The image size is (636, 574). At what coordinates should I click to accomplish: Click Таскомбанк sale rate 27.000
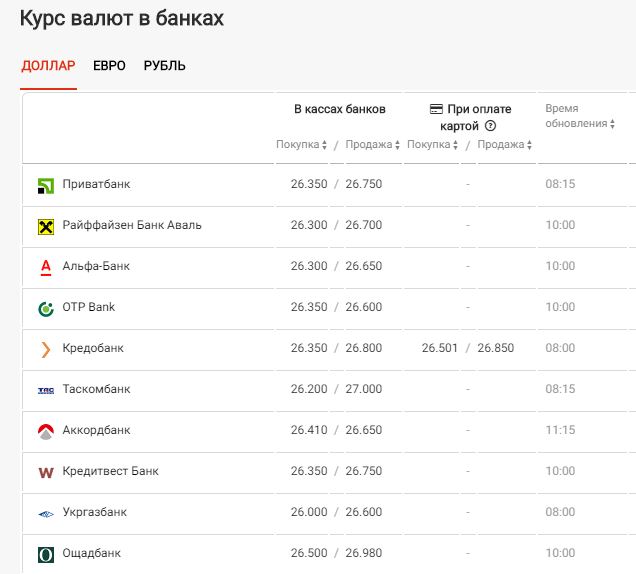pos(364,389)
